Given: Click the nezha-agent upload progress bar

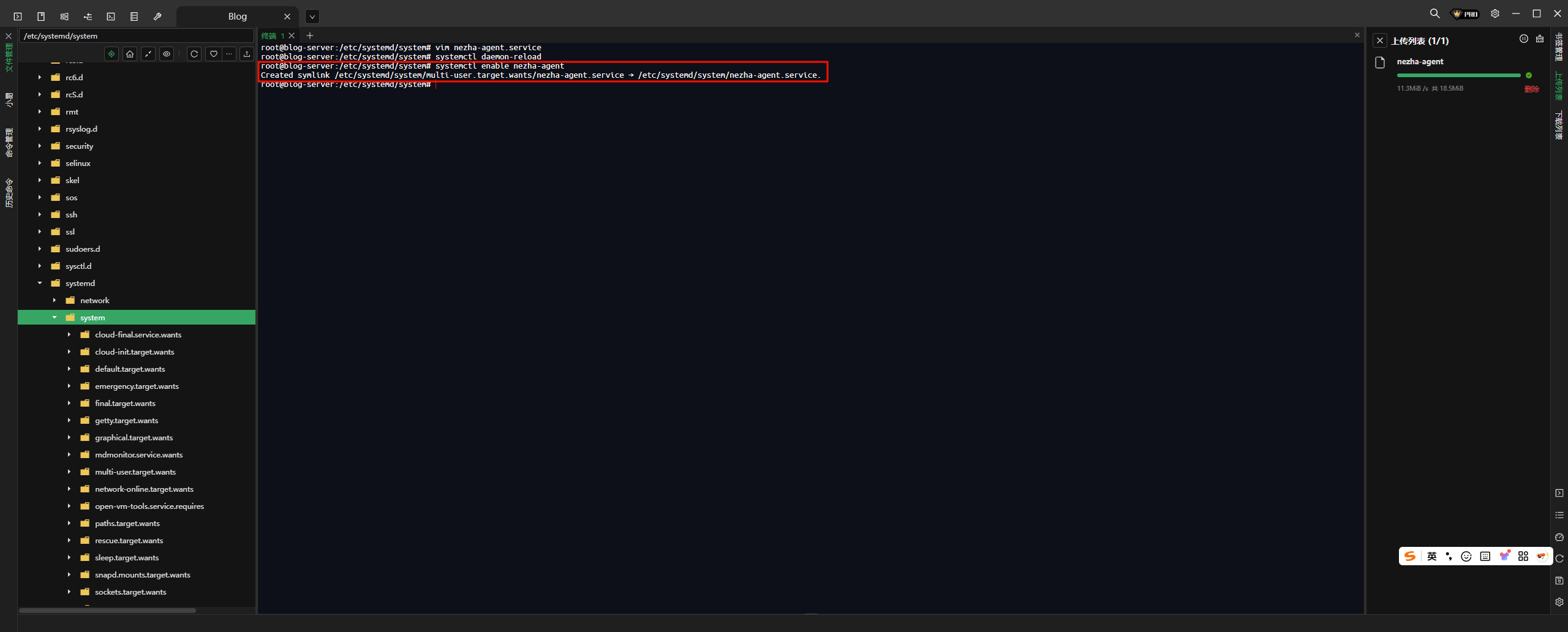Looking at the screenshot, I should (1458, 75).
